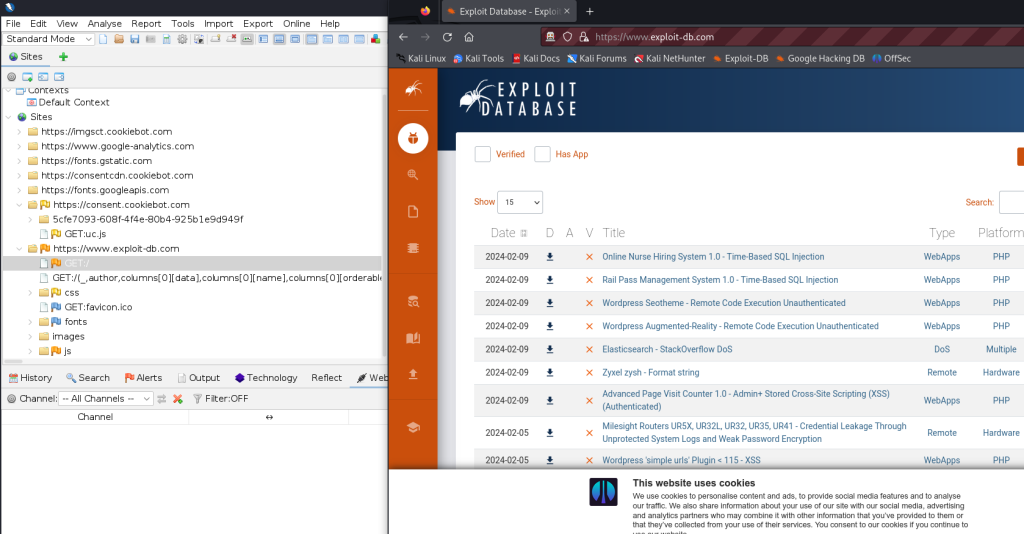Tick the Verified checkbox on Exploit-DB
1024x534 pixels.
(x=483, y=154)
